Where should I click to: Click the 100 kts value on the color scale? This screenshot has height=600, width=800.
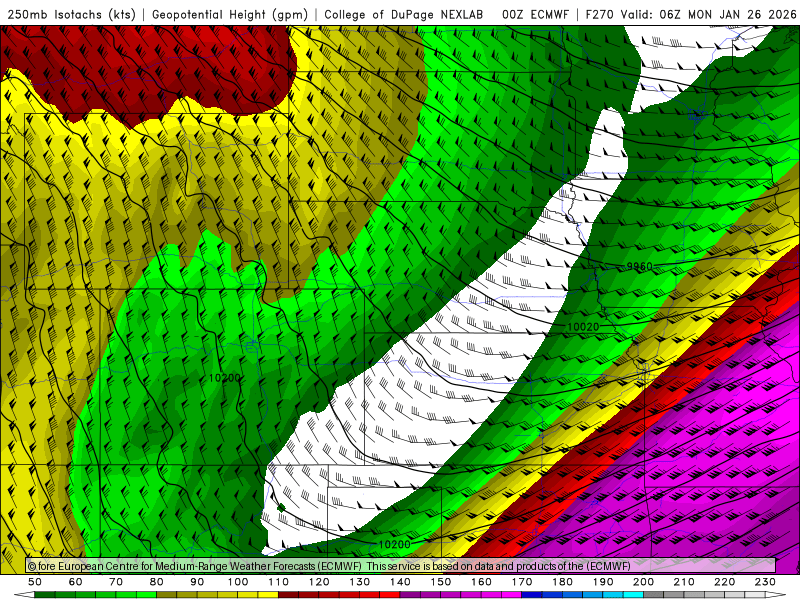[x=238, y=582]
